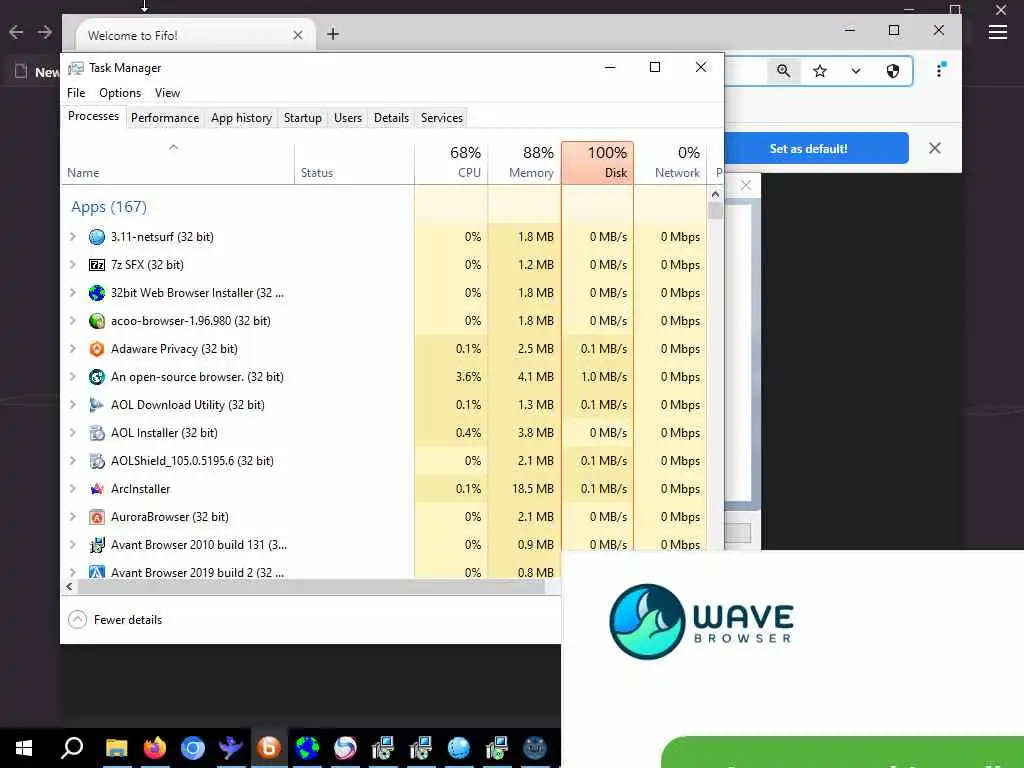Expand the Avant Browser 2010 build 131 row
This screenshot has height=768, width=1024.
(73, 545)
